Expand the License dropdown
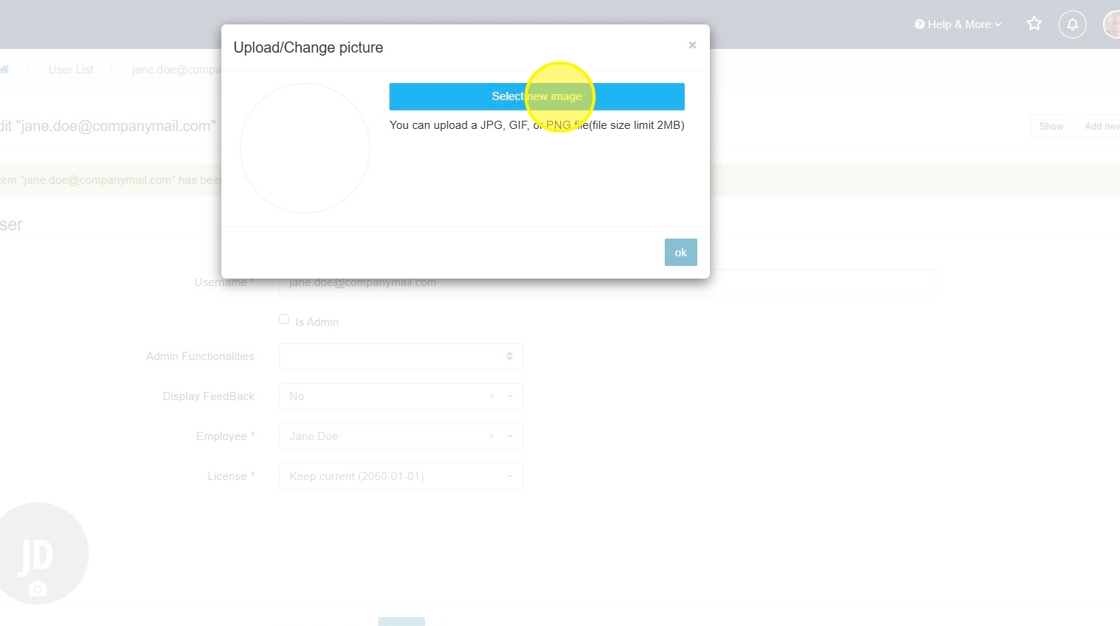Screen dimensions: 1120x626 (x=401, y=477)
